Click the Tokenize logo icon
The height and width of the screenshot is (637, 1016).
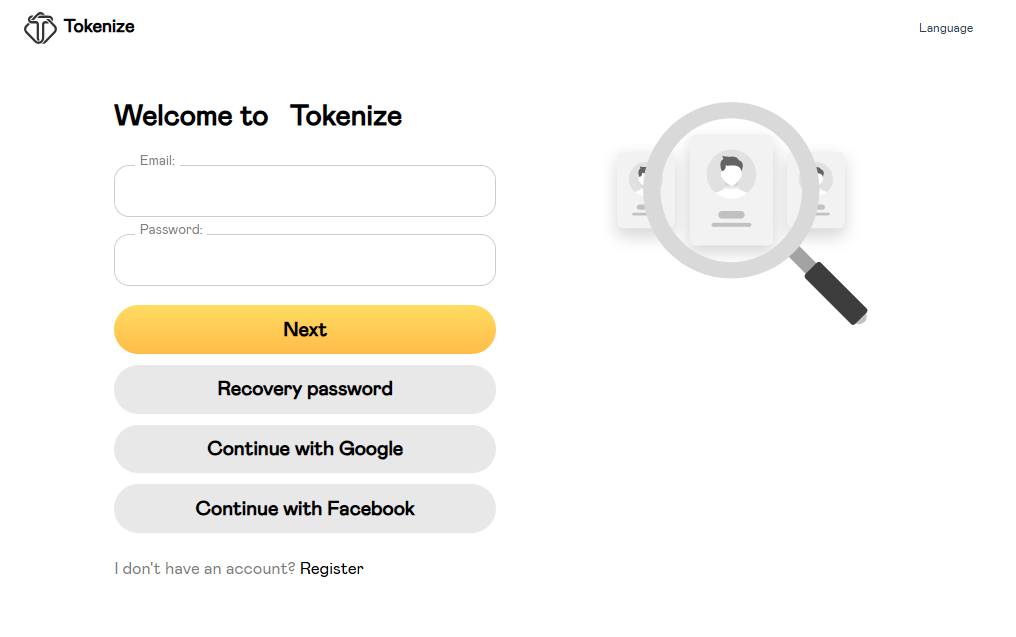pos(38,27)
